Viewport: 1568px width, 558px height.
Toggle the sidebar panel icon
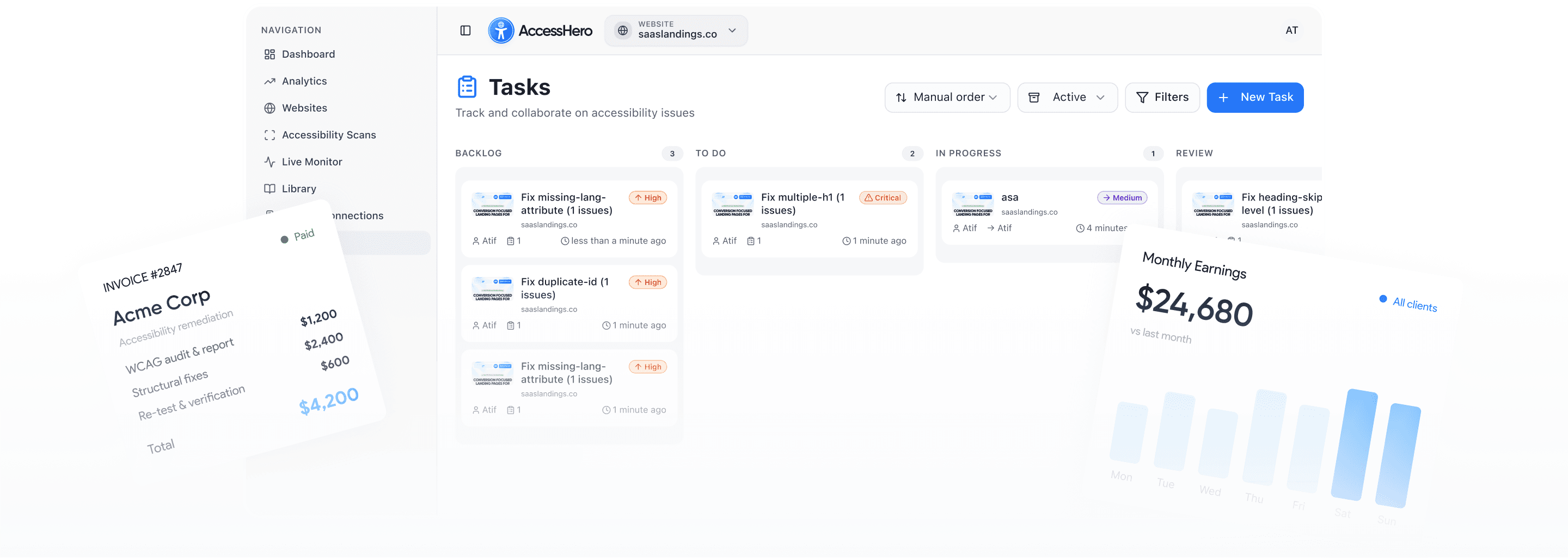tap(465, 31)
